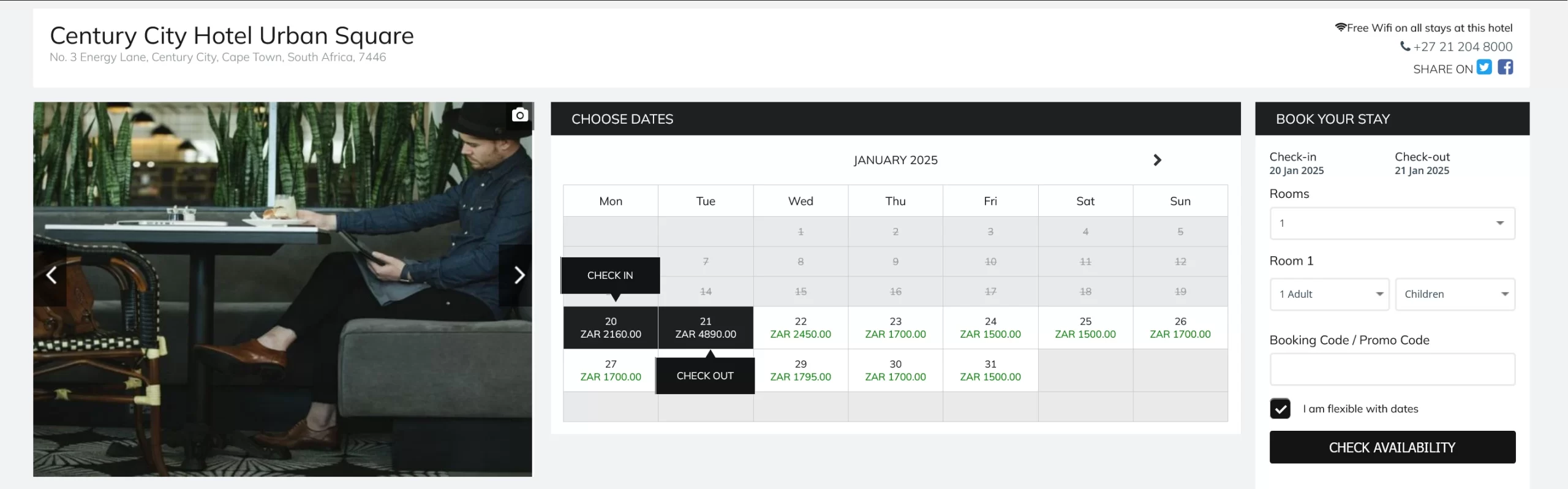This screenshot has height=489, width=1568.
Task: Go to next month in calendar
Action: 1157,160
